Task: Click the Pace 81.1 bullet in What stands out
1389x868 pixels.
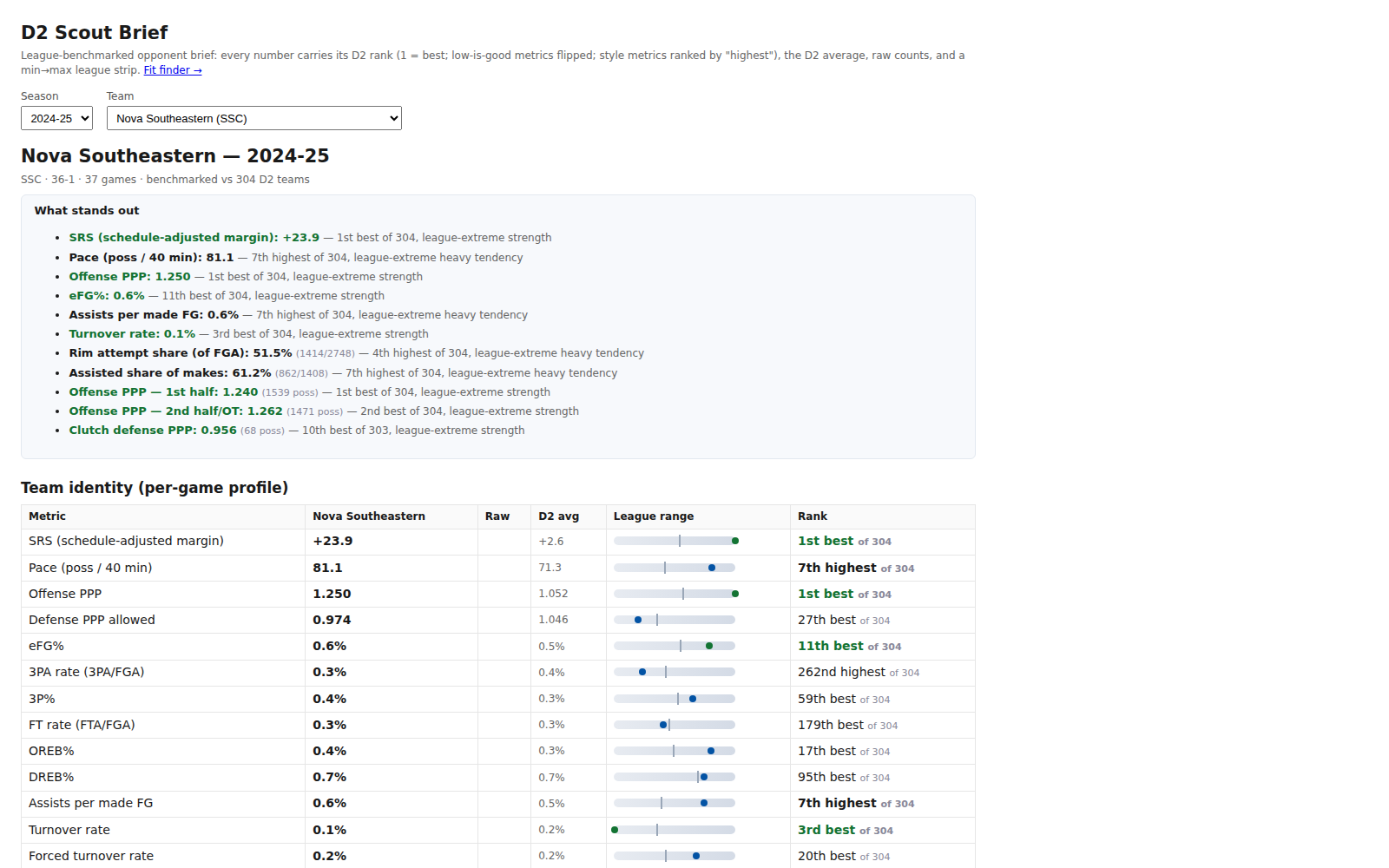Action: (296, 258)
